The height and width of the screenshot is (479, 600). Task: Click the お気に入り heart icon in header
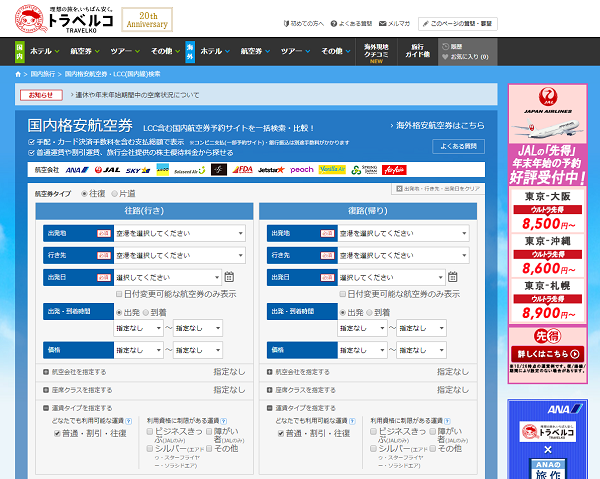click(x=445, y=57)
